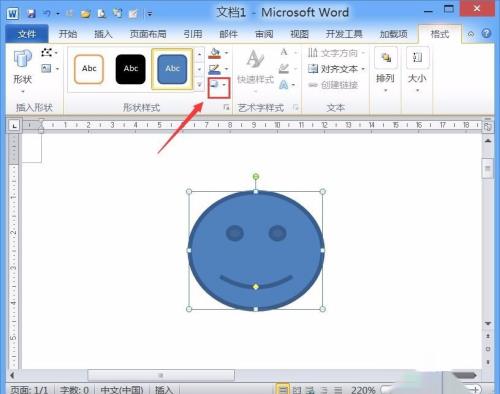
Task: Click the Next Page double arrow button
Action: click(x=488, y=362)
